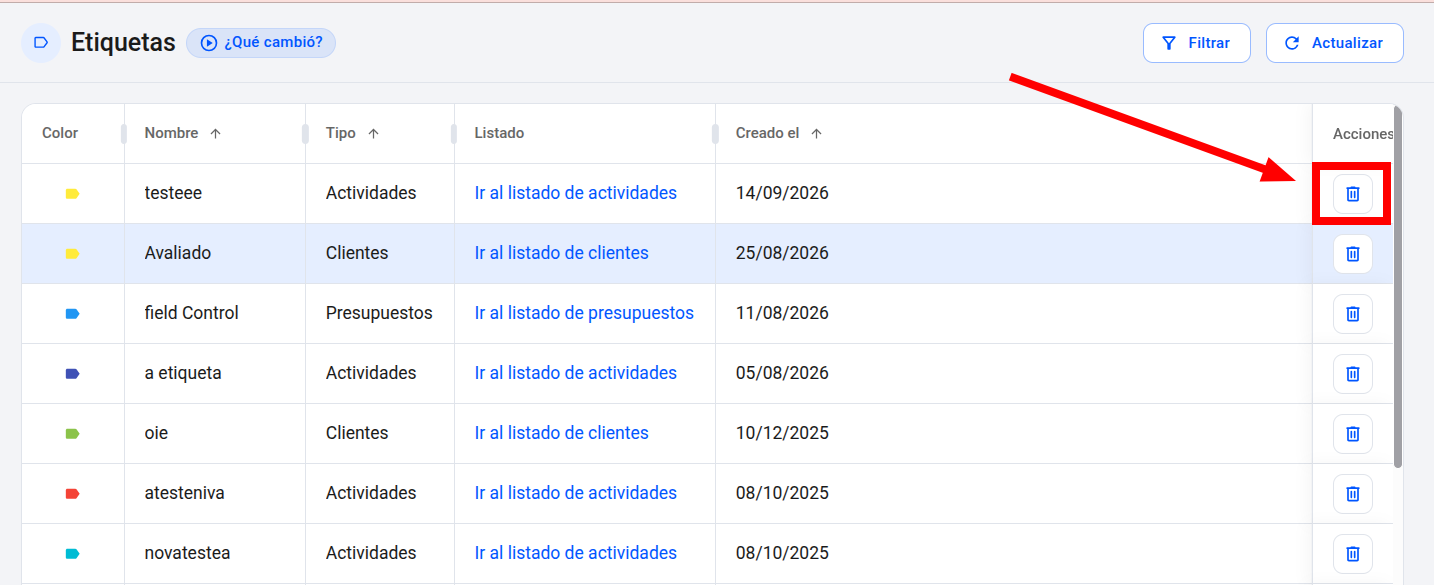
Task: Click trash icon in Avaliado row
Action: point(1352,253)
